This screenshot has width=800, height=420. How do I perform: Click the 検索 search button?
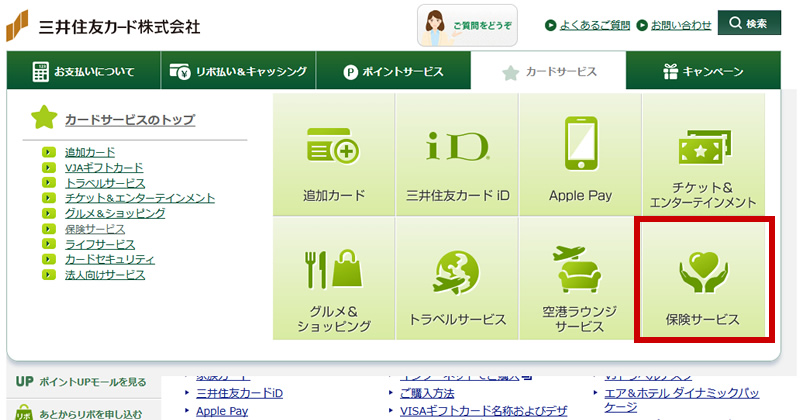[749, 23]
